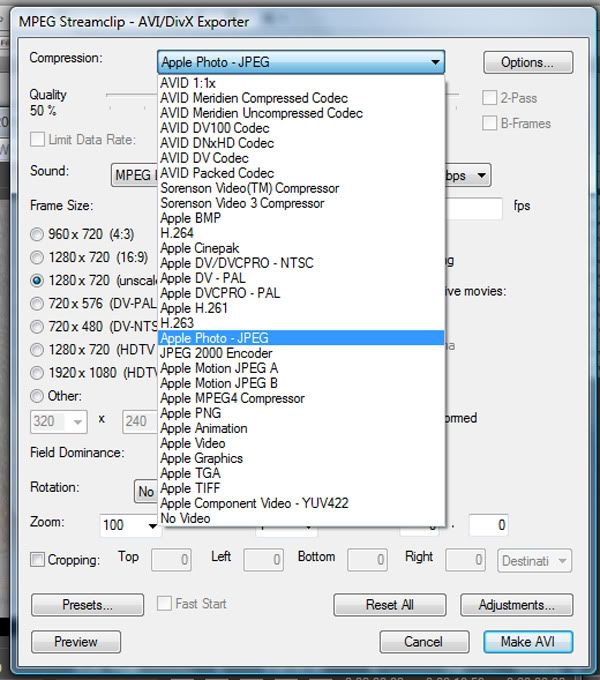The height and width of the screenshot is (680, 600).
Task: Toggle Limit Data Rate checkbox
Action: click(x=37, y=140)
